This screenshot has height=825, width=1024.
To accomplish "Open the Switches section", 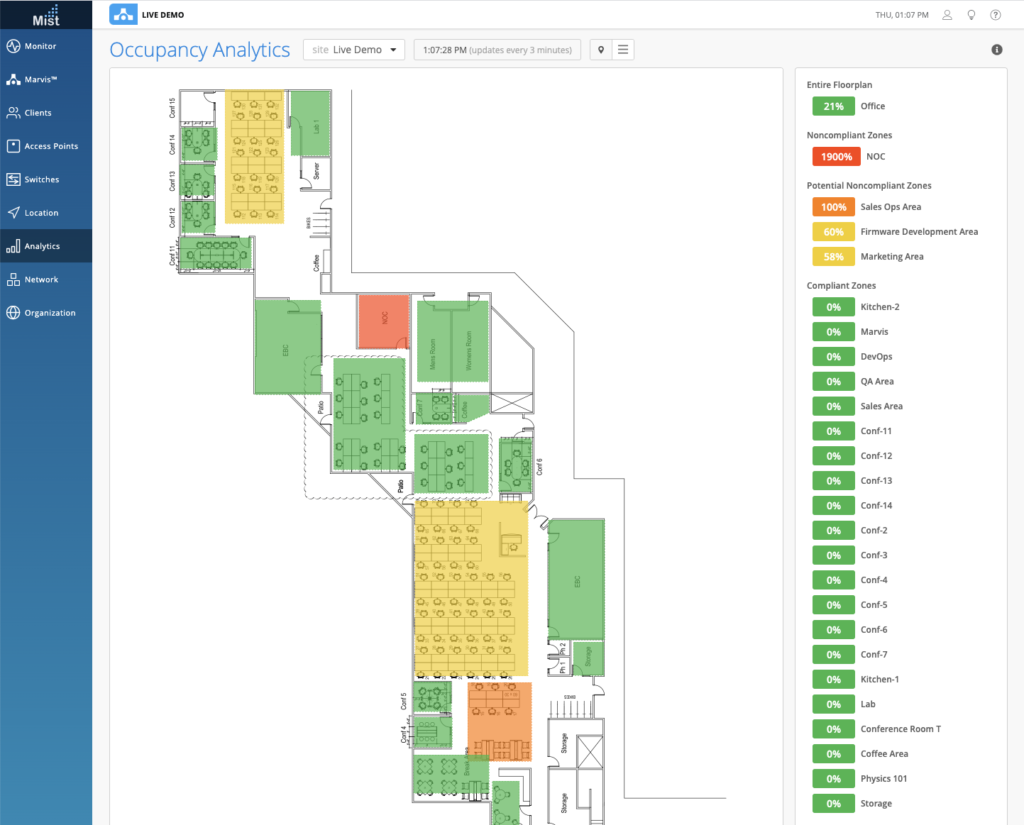I will pos(44,179).
